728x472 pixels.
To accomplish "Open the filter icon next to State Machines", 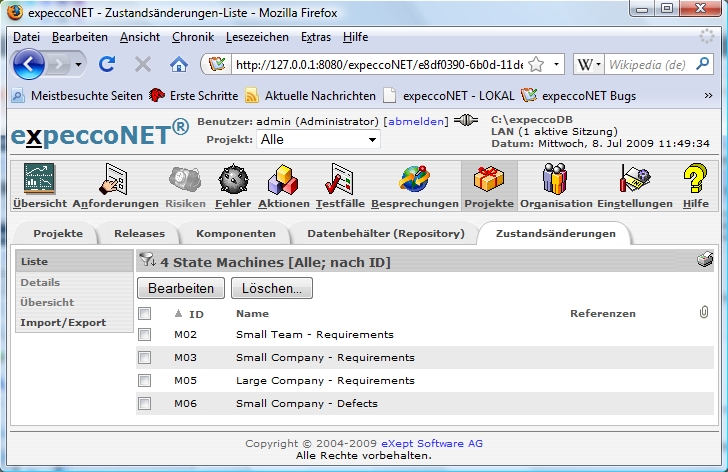I will (x=147, y=262).
